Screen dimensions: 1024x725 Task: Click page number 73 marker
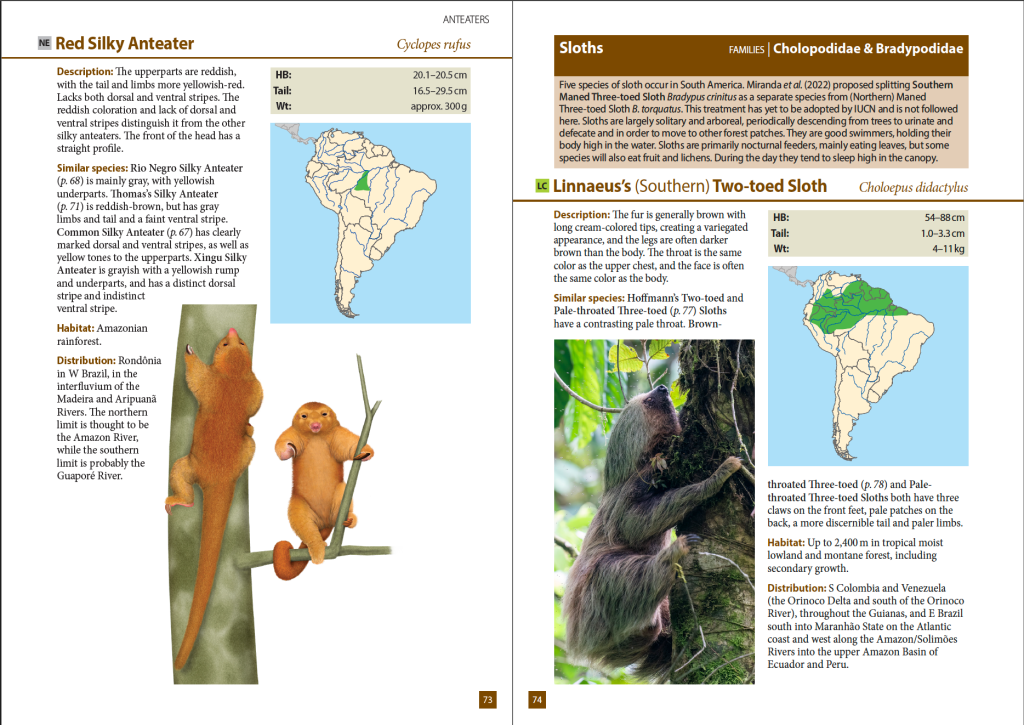coord(488,700)
